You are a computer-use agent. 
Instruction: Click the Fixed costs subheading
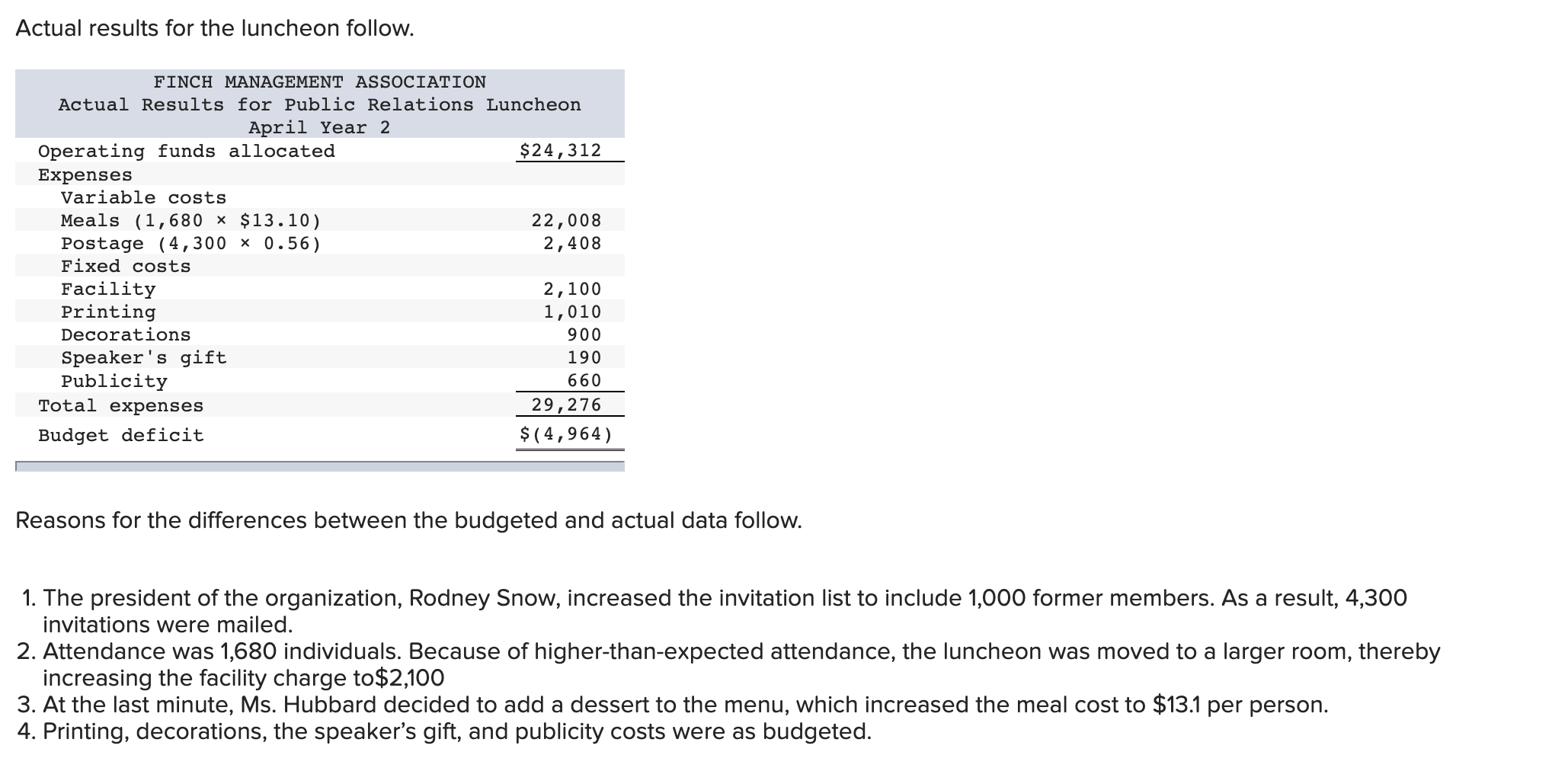point(126,267)
